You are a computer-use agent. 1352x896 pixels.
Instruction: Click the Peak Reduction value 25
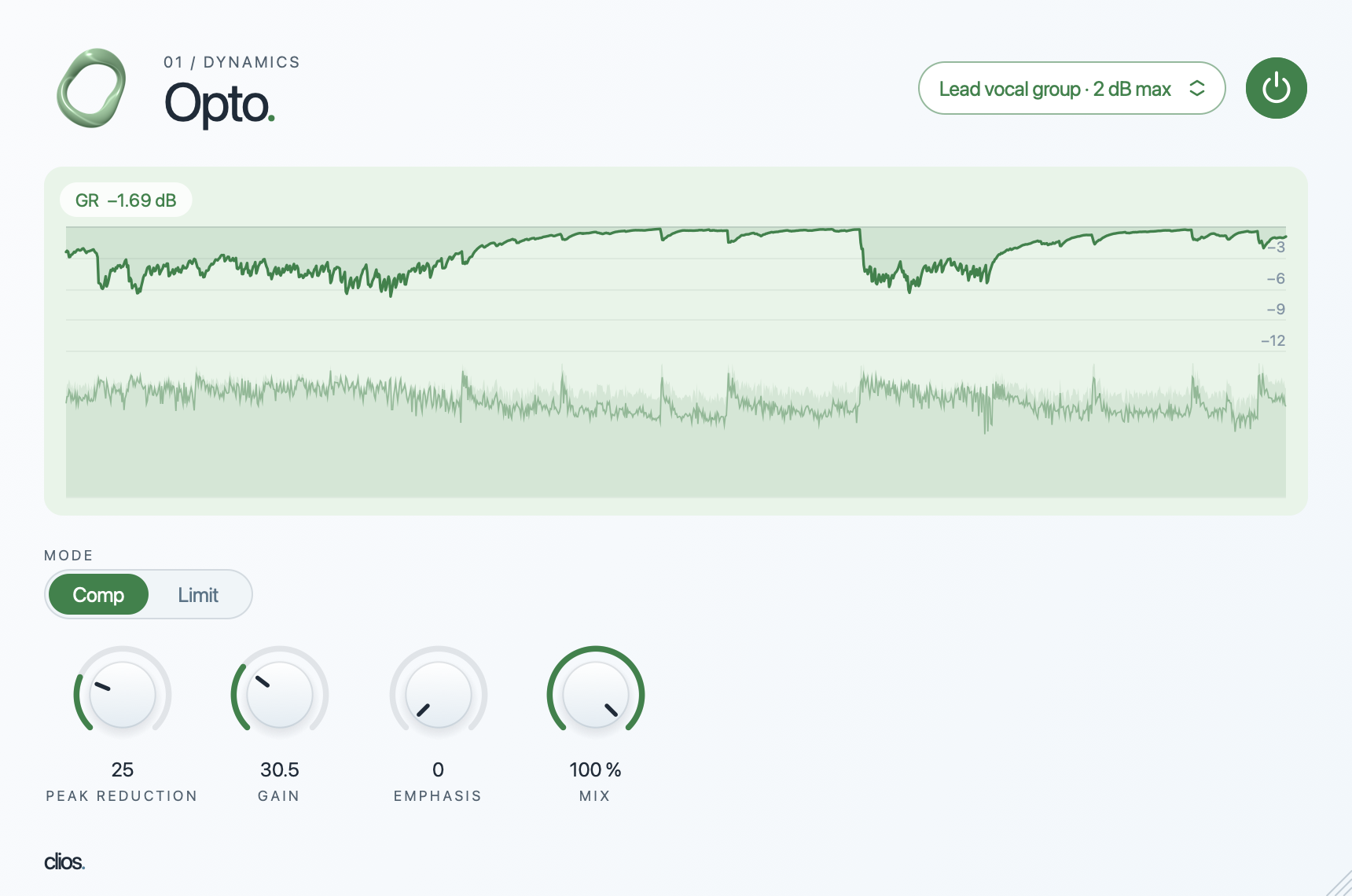[x=123, y=769]
